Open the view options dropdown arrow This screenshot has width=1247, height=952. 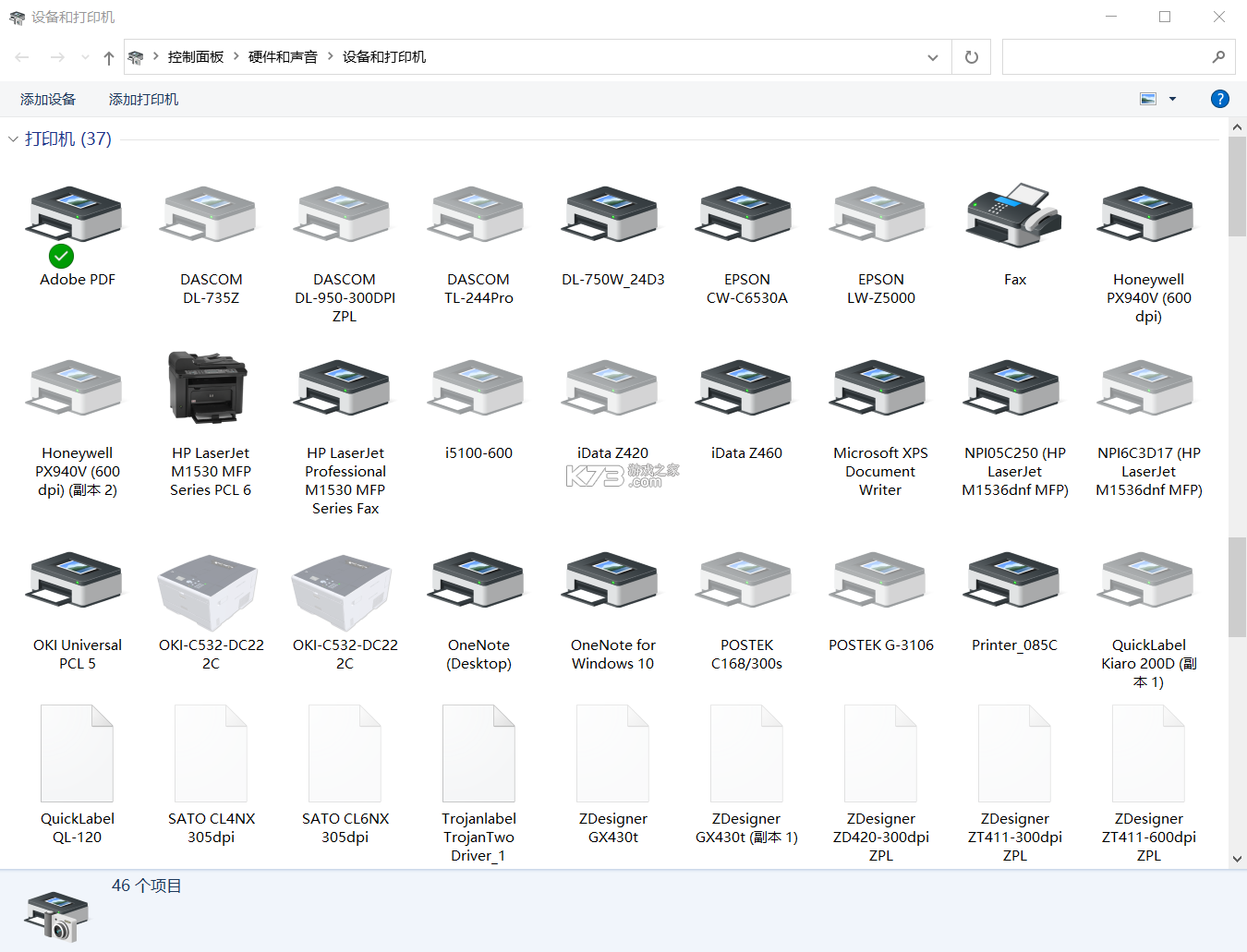pos(1172,99)
